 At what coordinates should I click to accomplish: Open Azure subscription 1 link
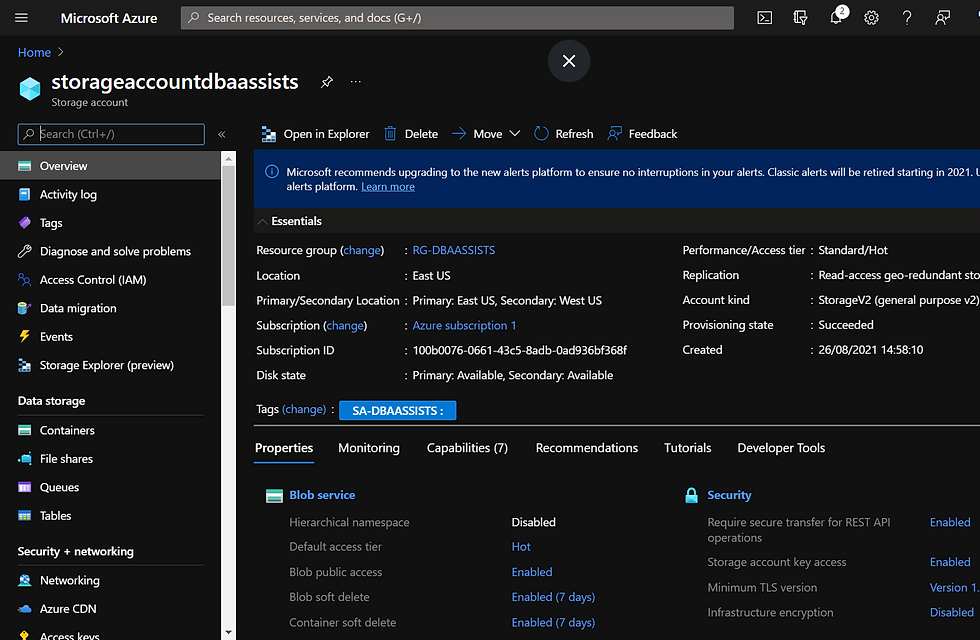click(464, 325)
